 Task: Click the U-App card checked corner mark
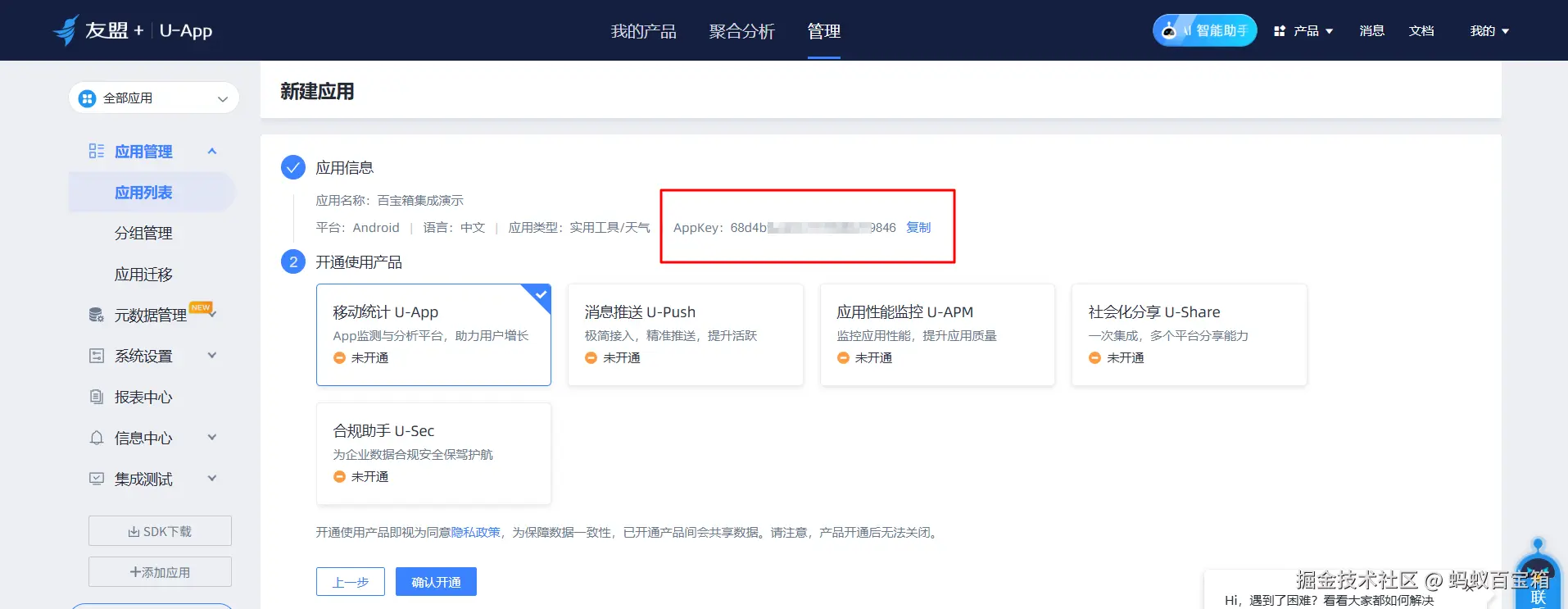point(541,294)
